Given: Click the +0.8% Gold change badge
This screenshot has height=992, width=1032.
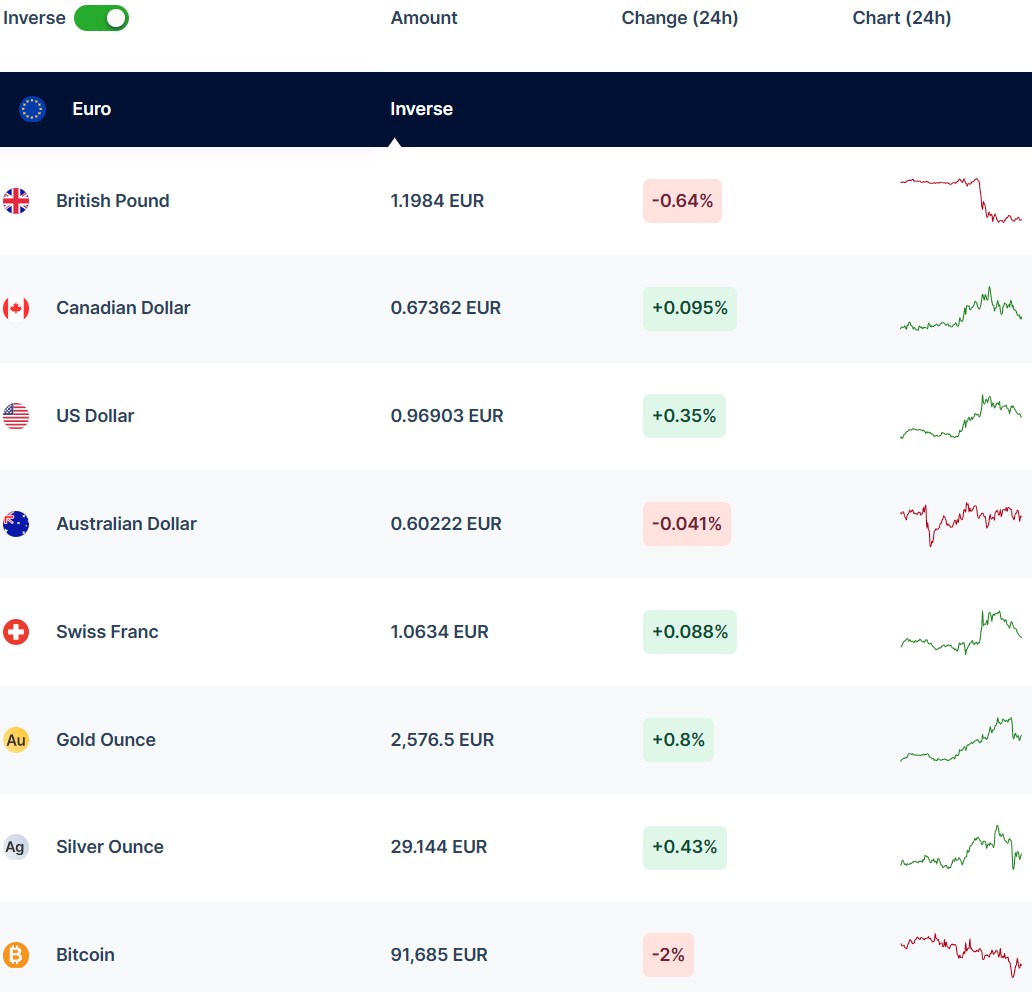Looking at the screenshot, I should click(x=678, y=740).
